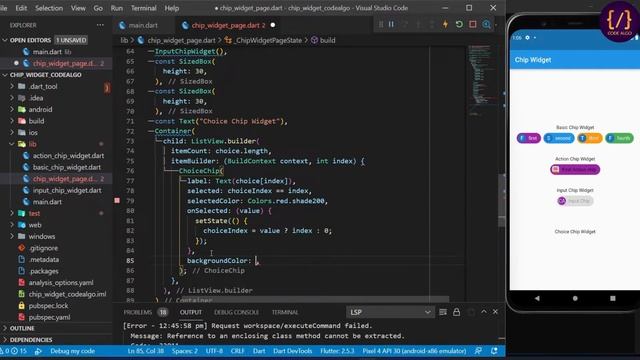Switch to the main.dart editor tab
Screen dimensions: 640x360
click(143, 25)
